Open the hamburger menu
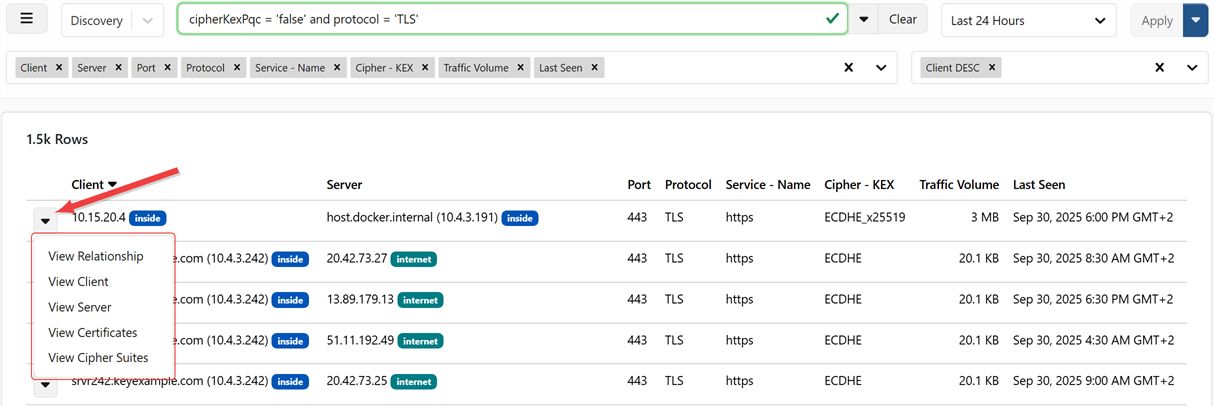This screenshot has height=406, width=1214. 27,20
